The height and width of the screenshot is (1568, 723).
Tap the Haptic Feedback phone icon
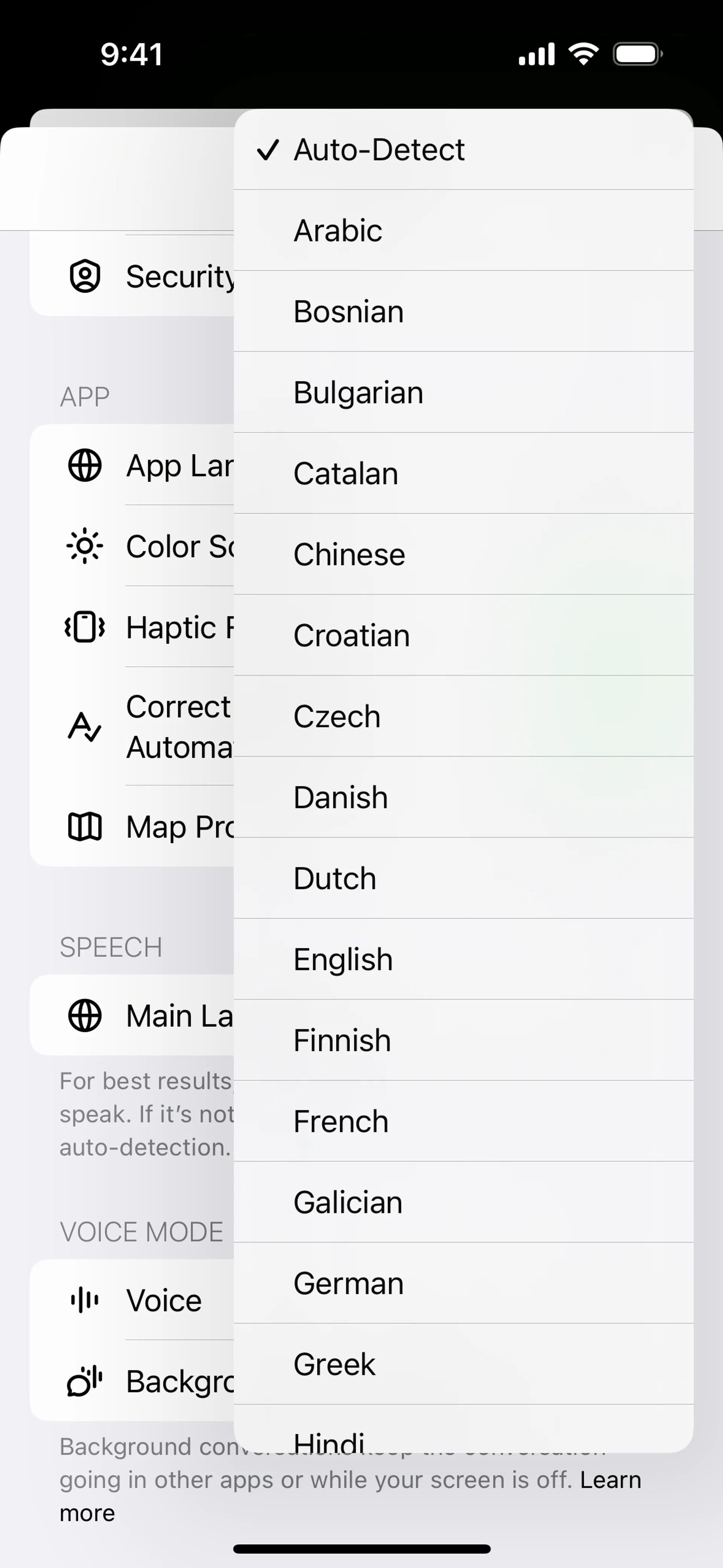tap(85, 627)
